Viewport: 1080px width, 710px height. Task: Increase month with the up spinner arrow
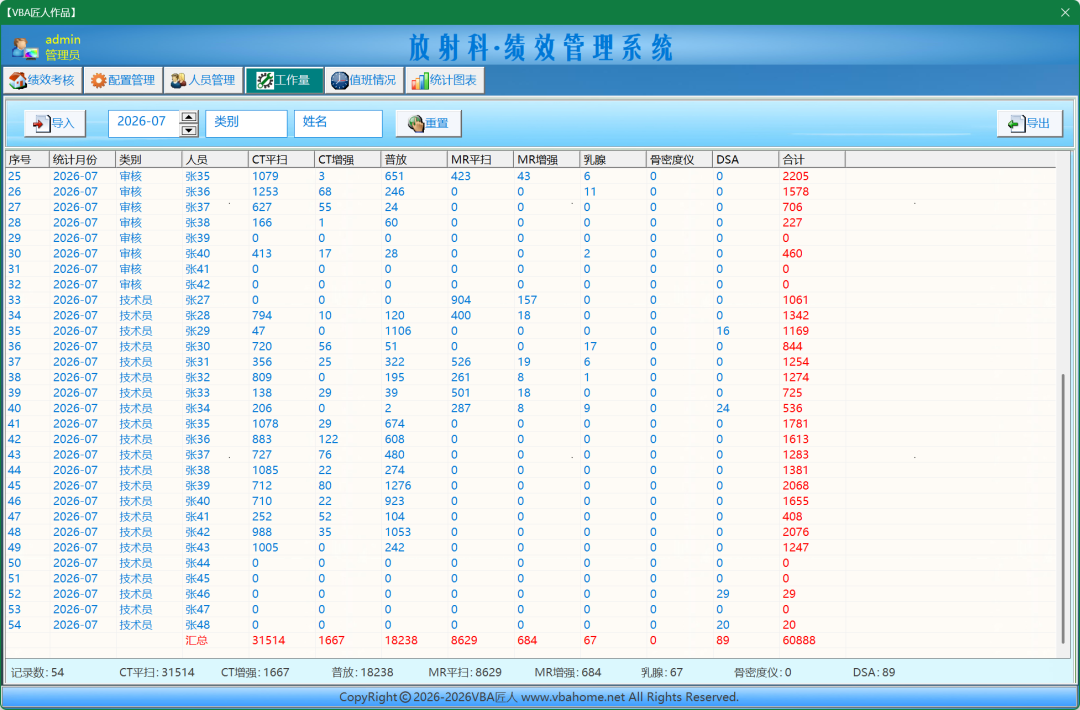tap(189, 116)
